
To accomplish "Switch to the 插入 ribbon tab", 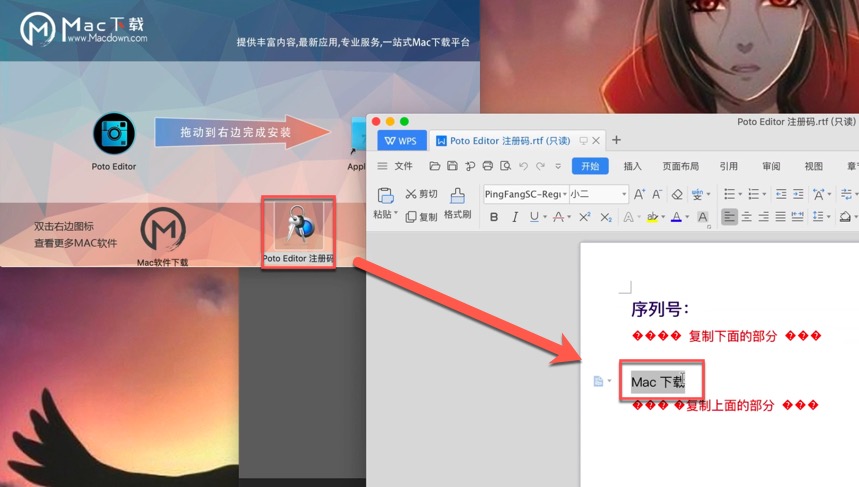I will (x=633, y=166).
